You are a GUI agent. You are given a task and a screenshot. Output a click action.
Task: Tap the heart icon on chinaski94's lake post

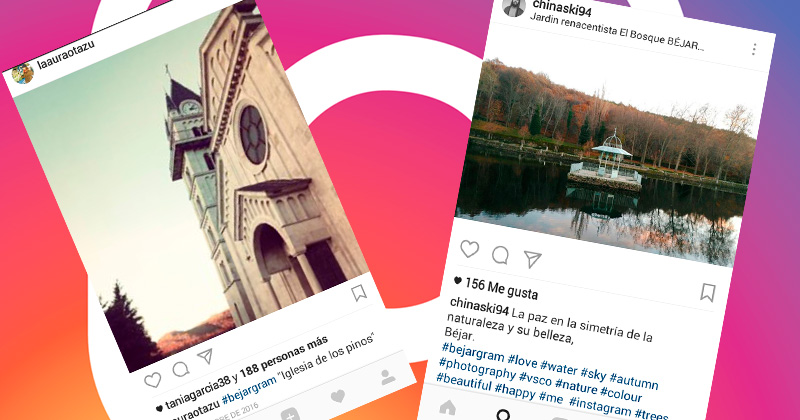pyautogui.click(x=469, y=249)
